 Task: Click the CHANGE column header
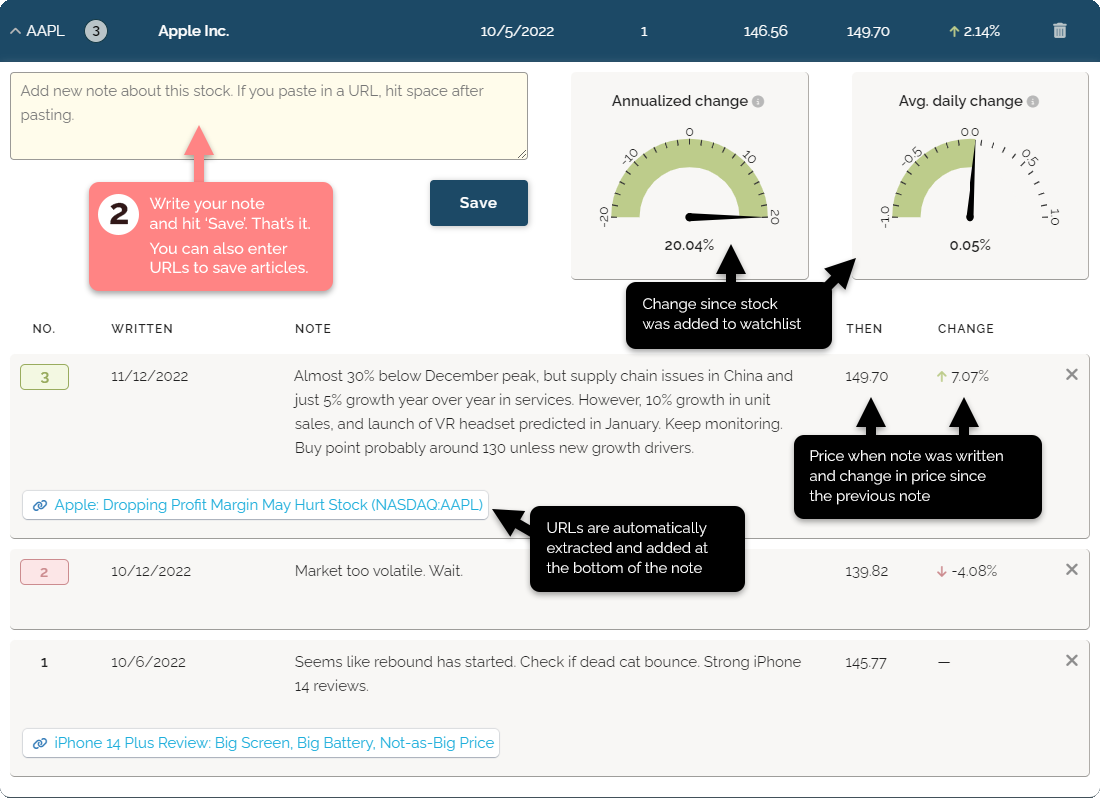966,329
